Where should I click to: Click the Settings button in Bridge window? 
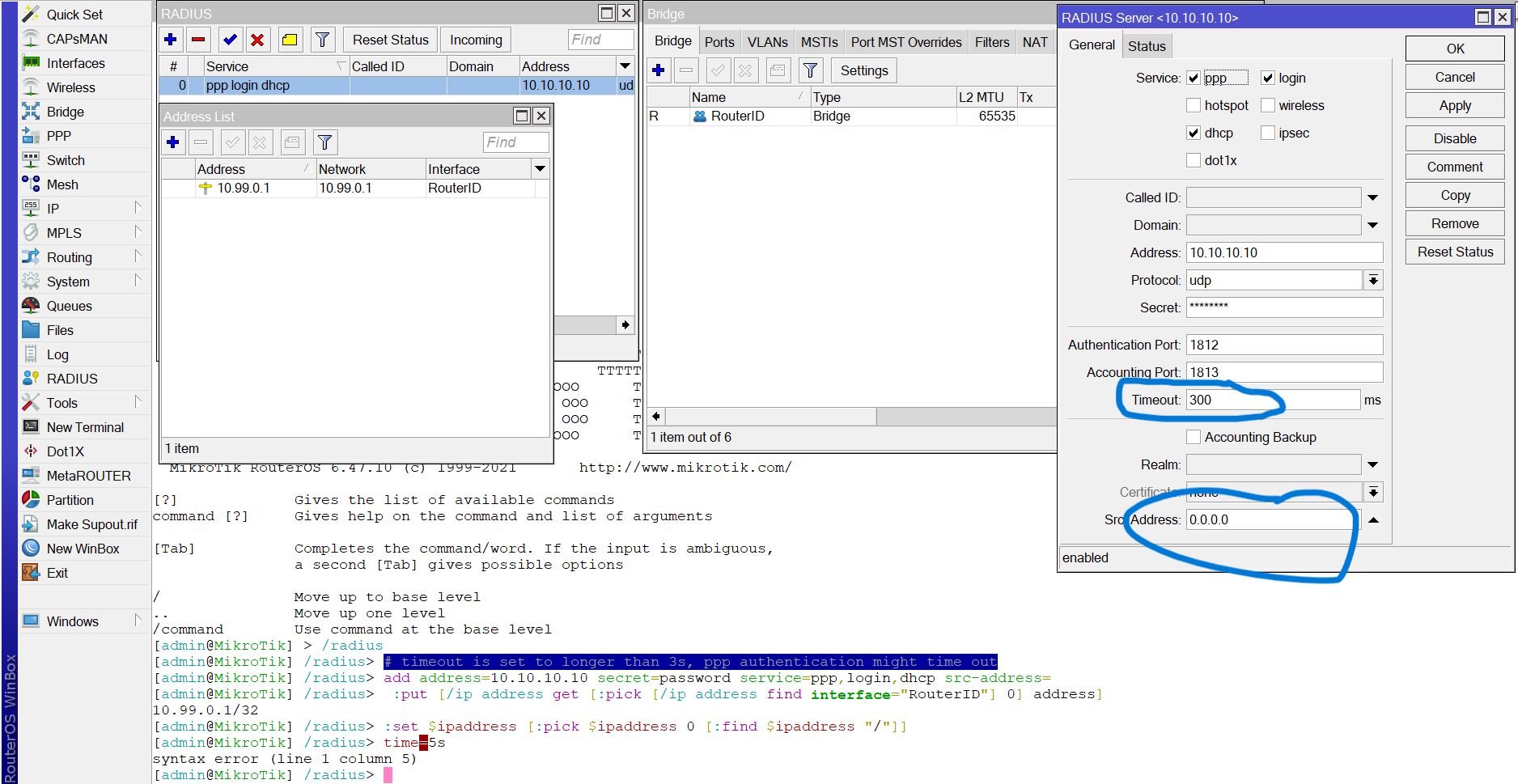(x=864, y=70)
